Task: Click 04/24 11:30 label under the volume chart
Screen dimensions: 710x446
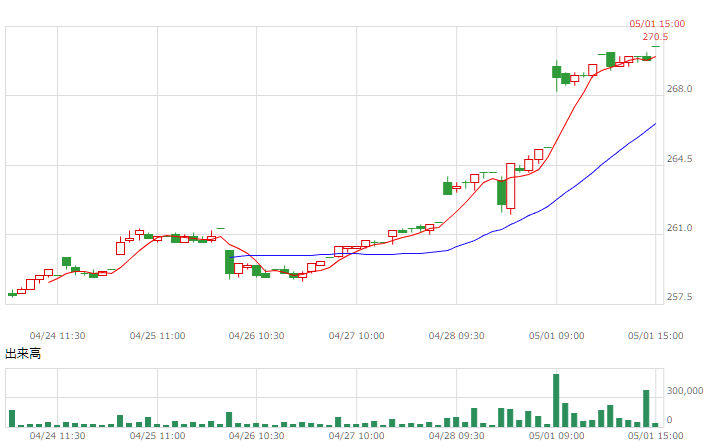Action: pyautogui.click(x=58, y=436)
